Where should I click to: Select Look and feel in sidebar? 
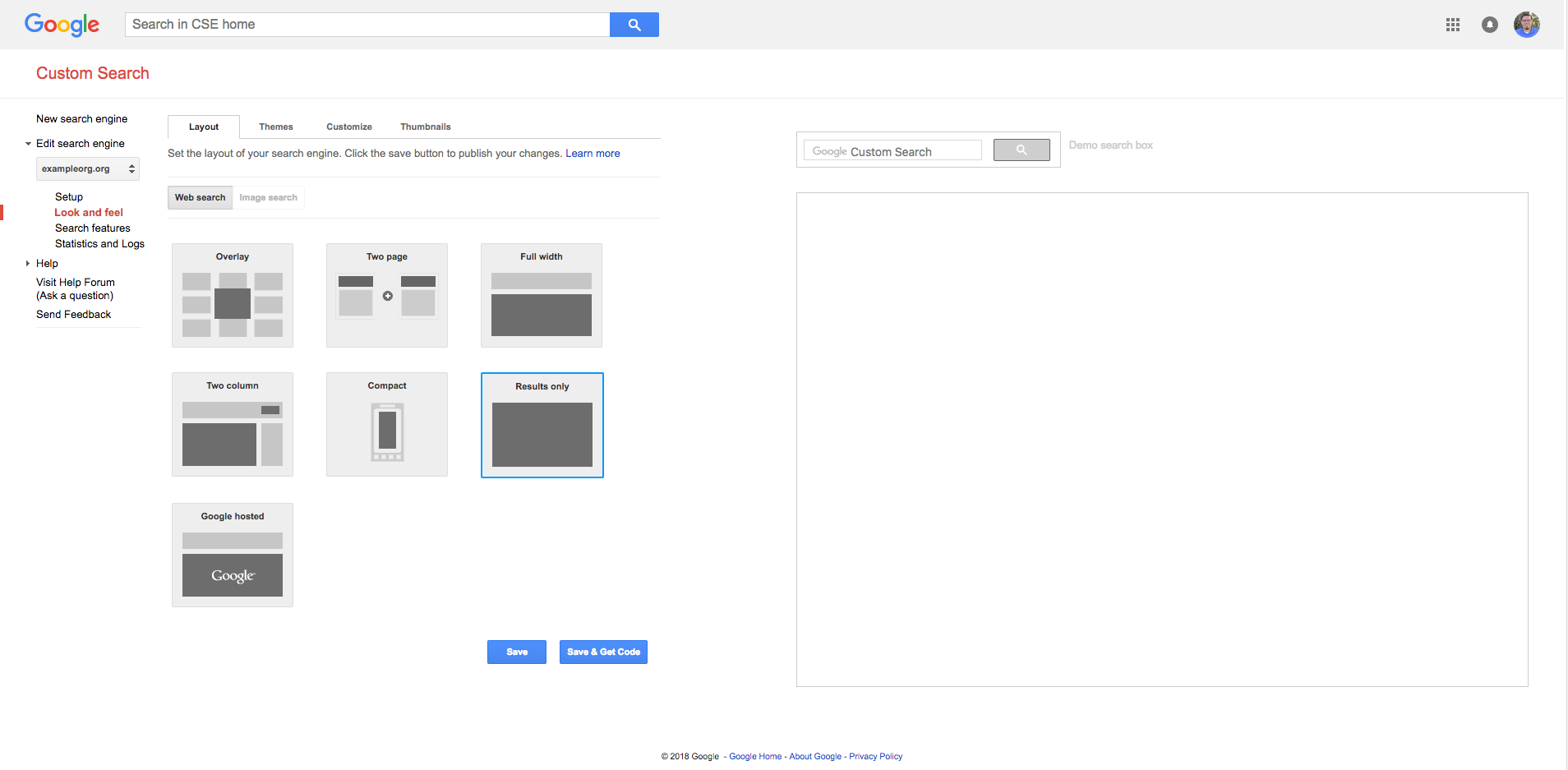[89, 213]
